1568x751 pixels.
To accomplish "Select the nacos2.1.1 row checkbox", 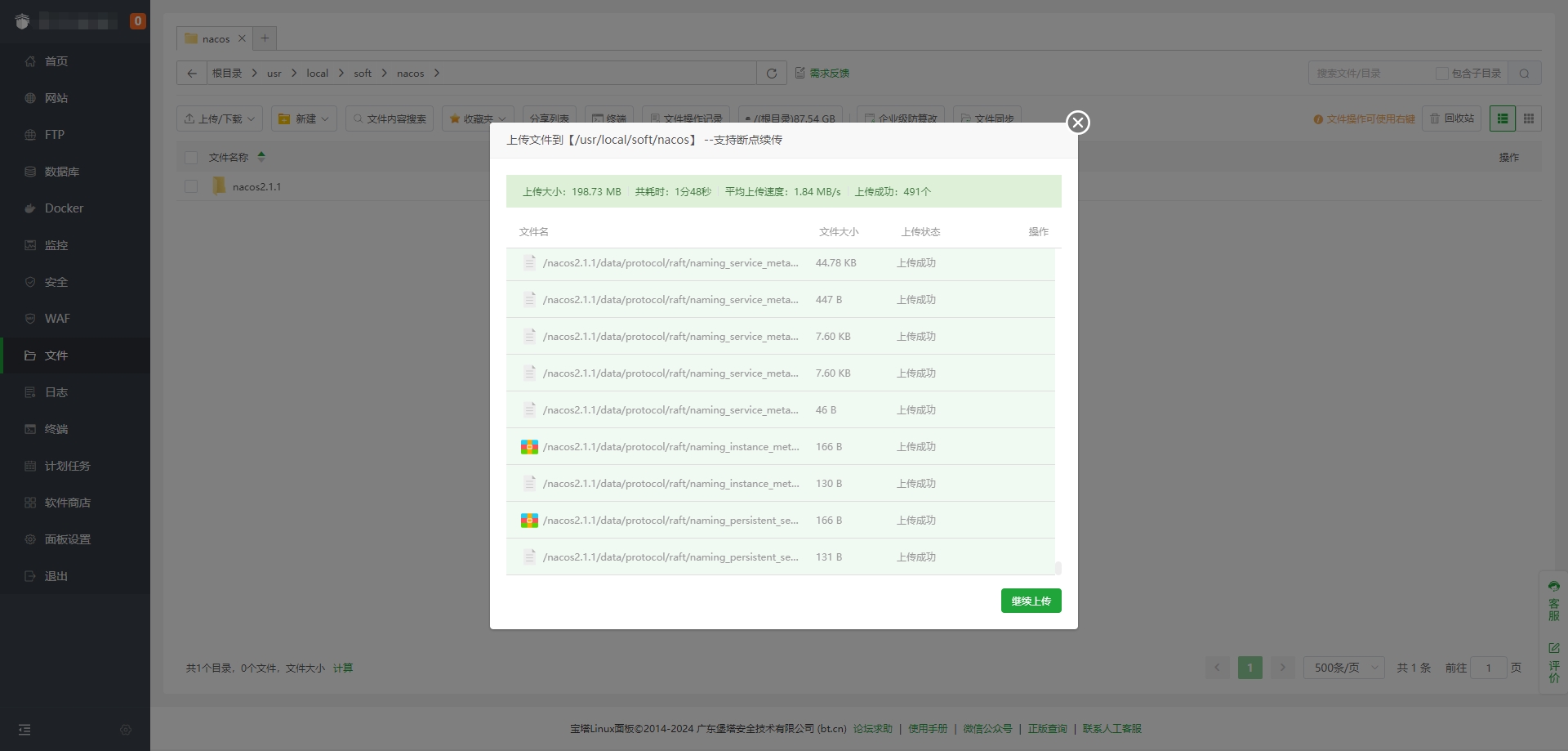I will coord(191,186).
